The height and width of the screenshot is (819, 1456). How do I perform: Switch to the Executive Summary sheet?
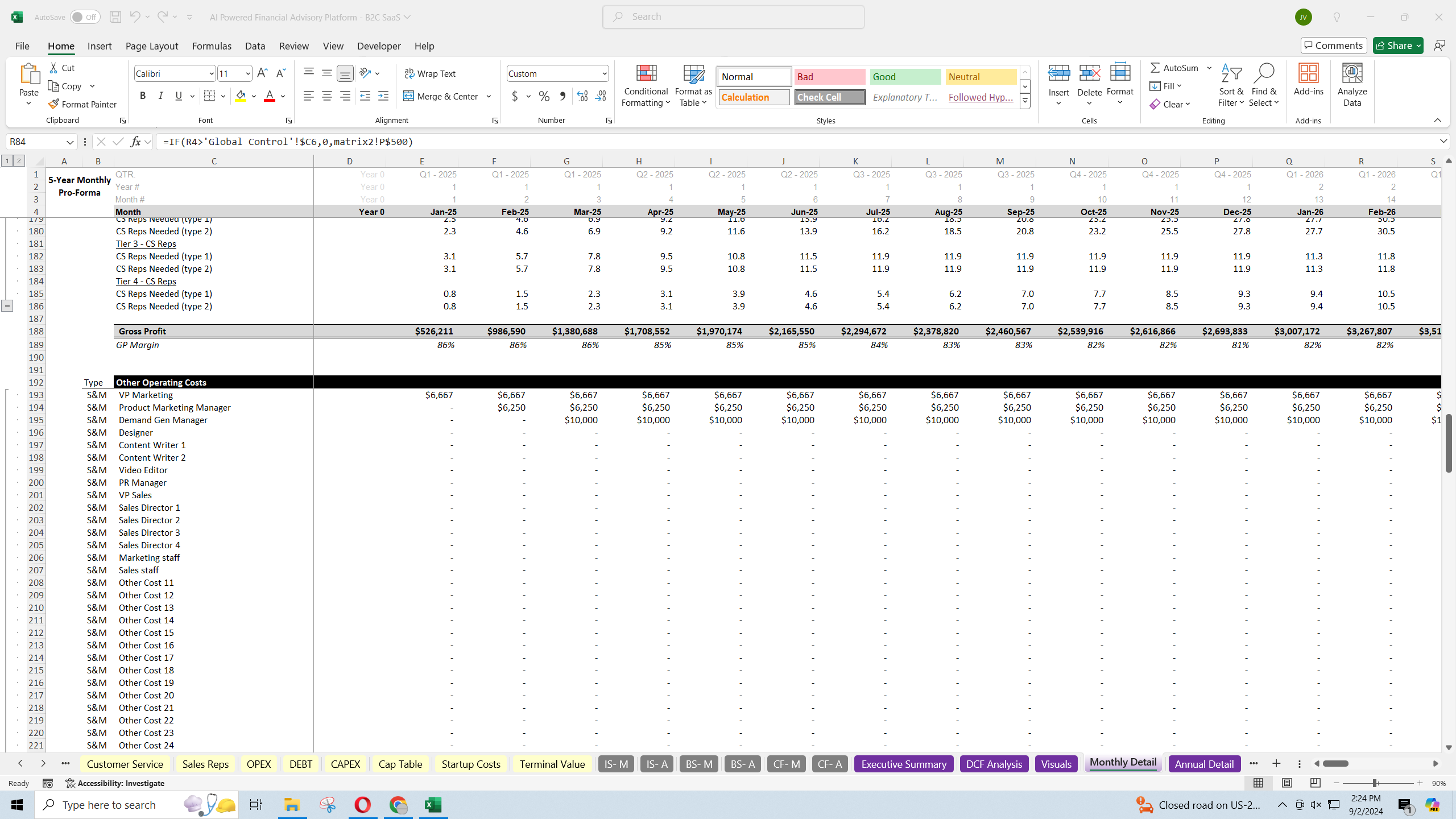pos(904,764)
